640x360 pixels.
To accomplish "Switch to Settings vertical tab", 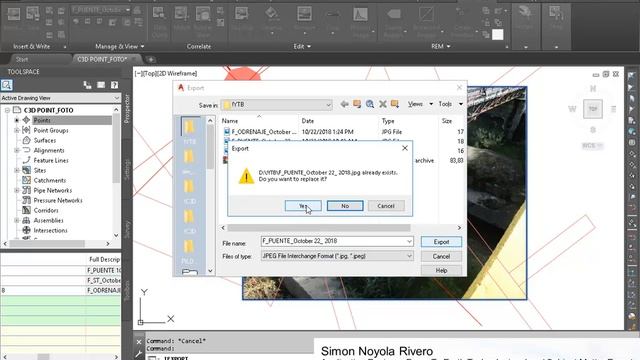I will (127, 169).
